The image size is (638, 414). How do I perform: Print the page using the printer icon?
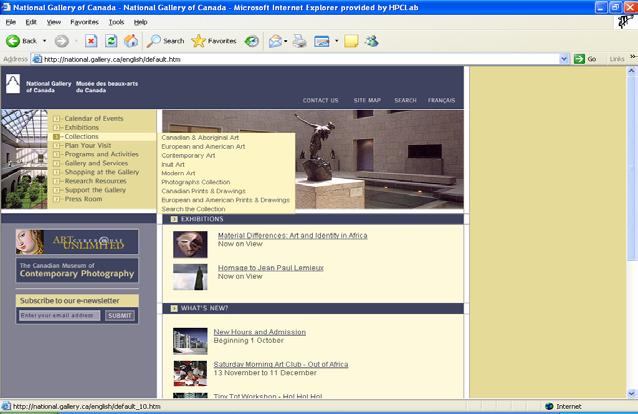pos(300,41)
